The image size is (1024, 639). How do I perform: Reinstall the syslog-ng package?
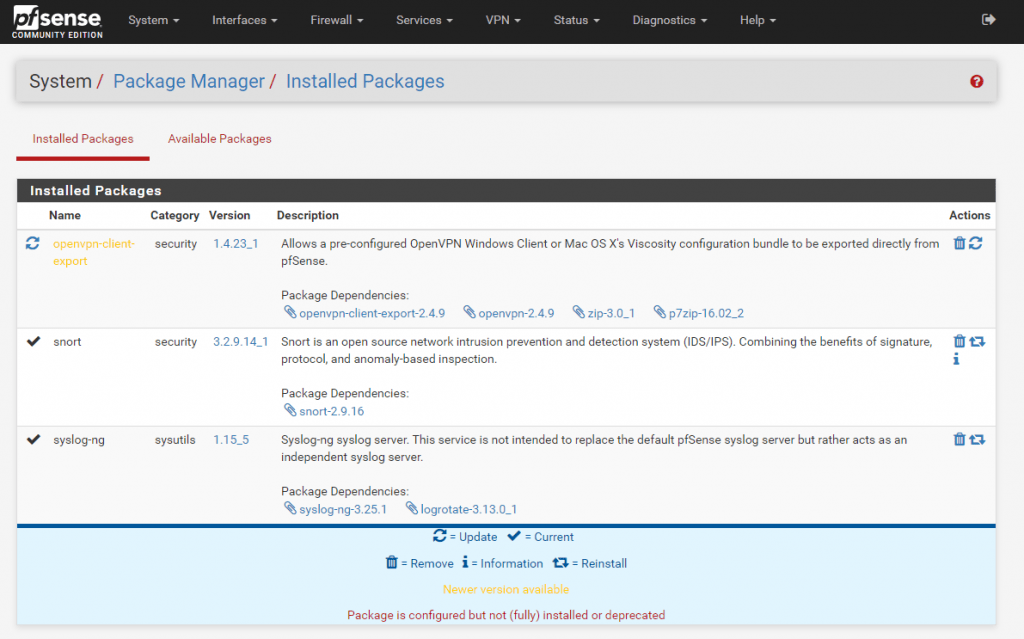(x=977, y=439)
